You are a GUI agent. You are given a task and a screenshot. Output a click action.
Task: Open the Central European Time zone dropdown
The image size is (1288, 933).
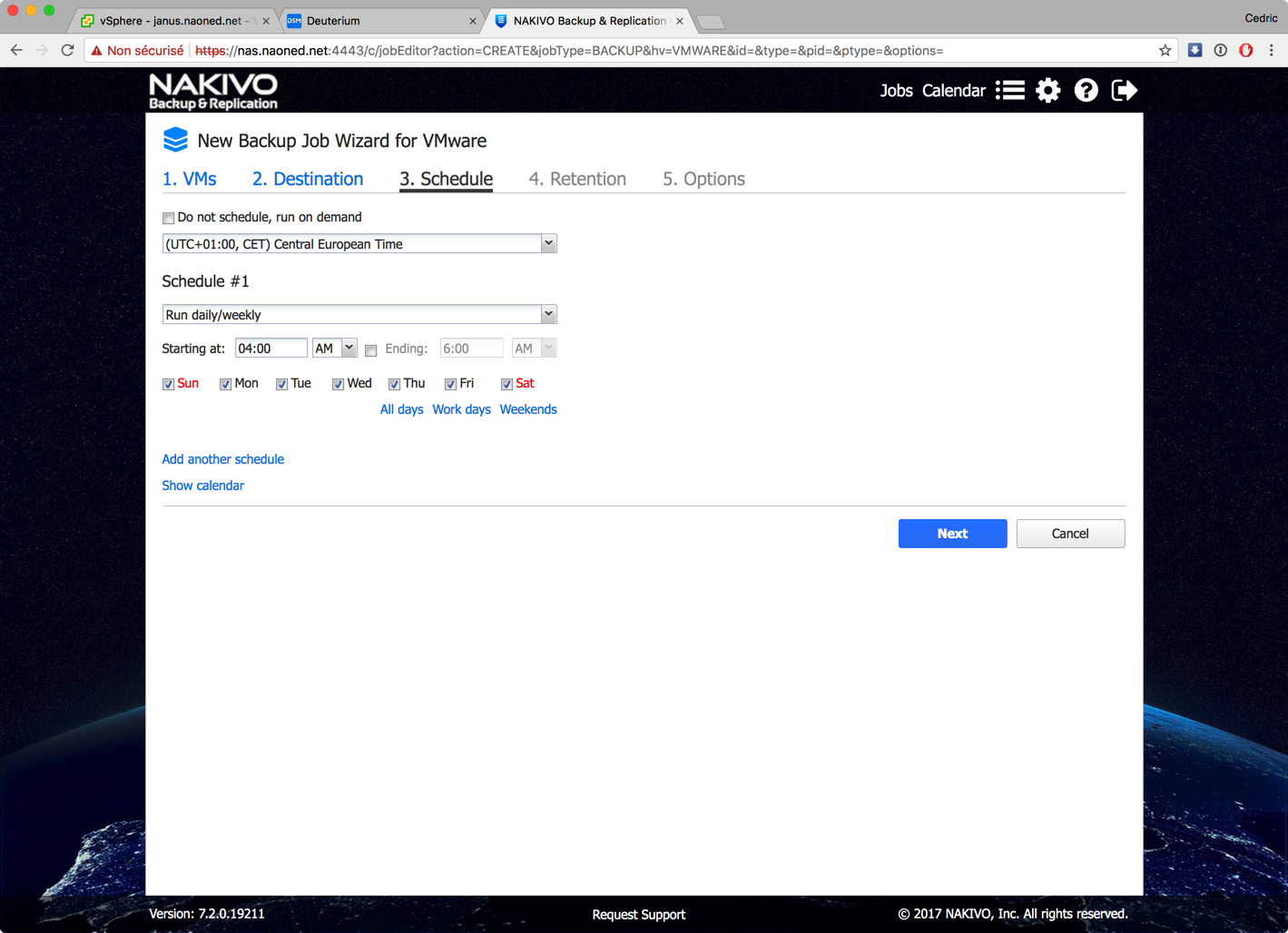pos(359,244)
